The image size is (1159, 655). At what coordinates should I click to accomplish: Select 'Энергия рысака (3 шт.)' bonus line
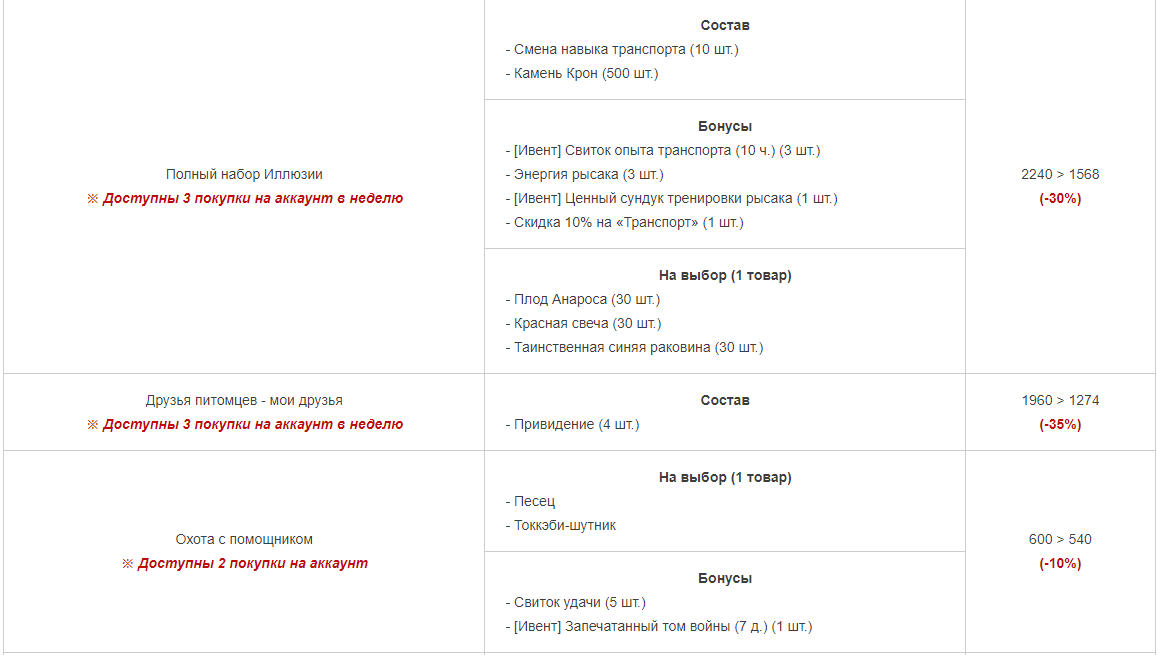585,174
